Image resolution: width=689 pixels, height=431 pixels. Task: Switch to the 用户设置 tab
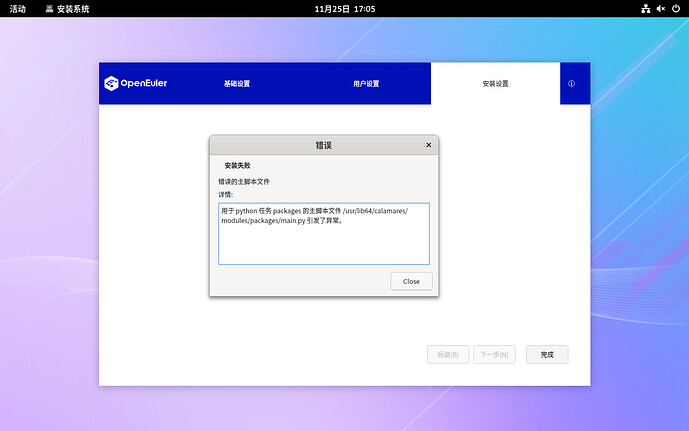pyautogui.click(x=366, y=84)
